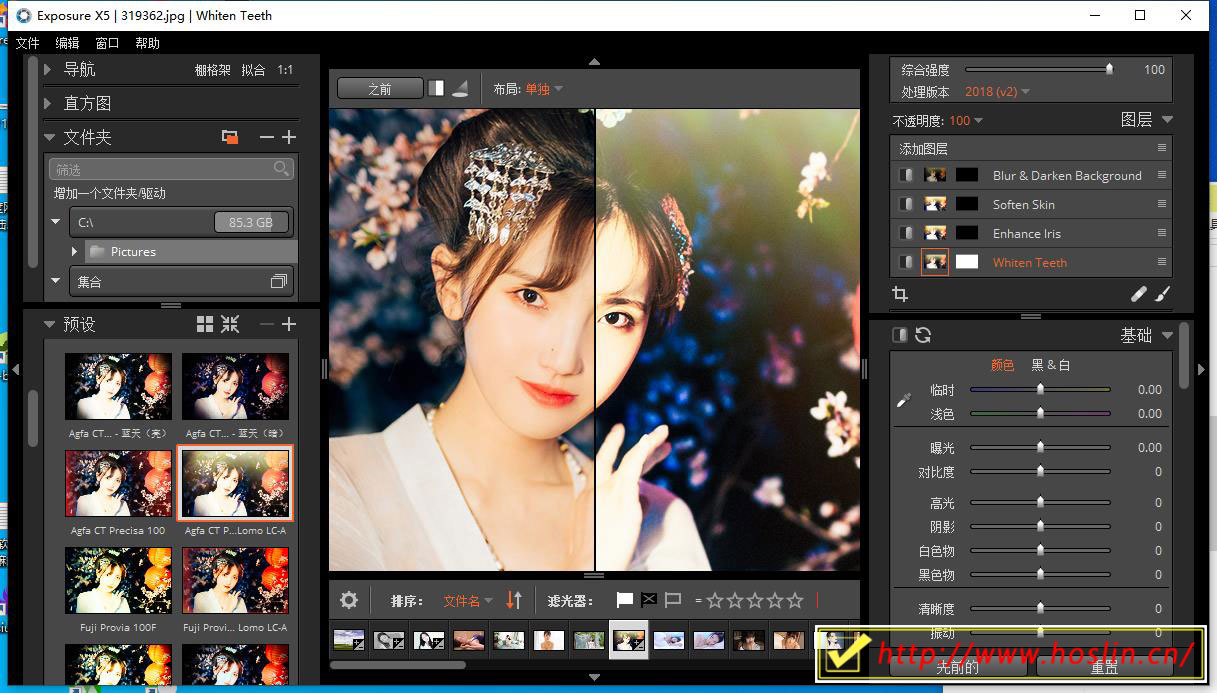This screenshot has width=1217, height=693.
Task: Toggle visibility of Blur & Darken Background layer
Action: [905, 175]
